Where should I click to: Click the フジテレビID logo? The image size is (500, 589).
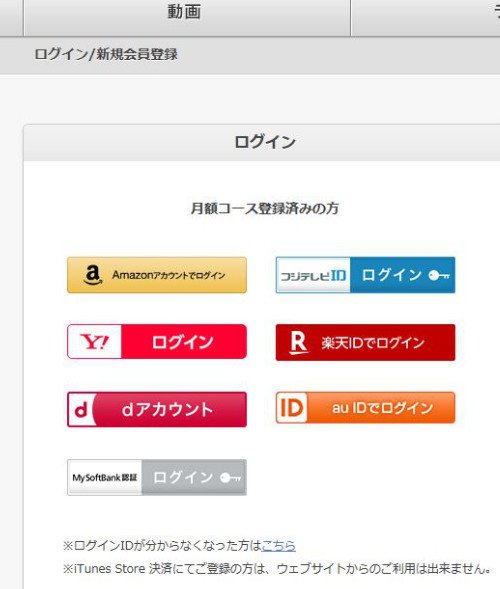[x=314, y=275]
